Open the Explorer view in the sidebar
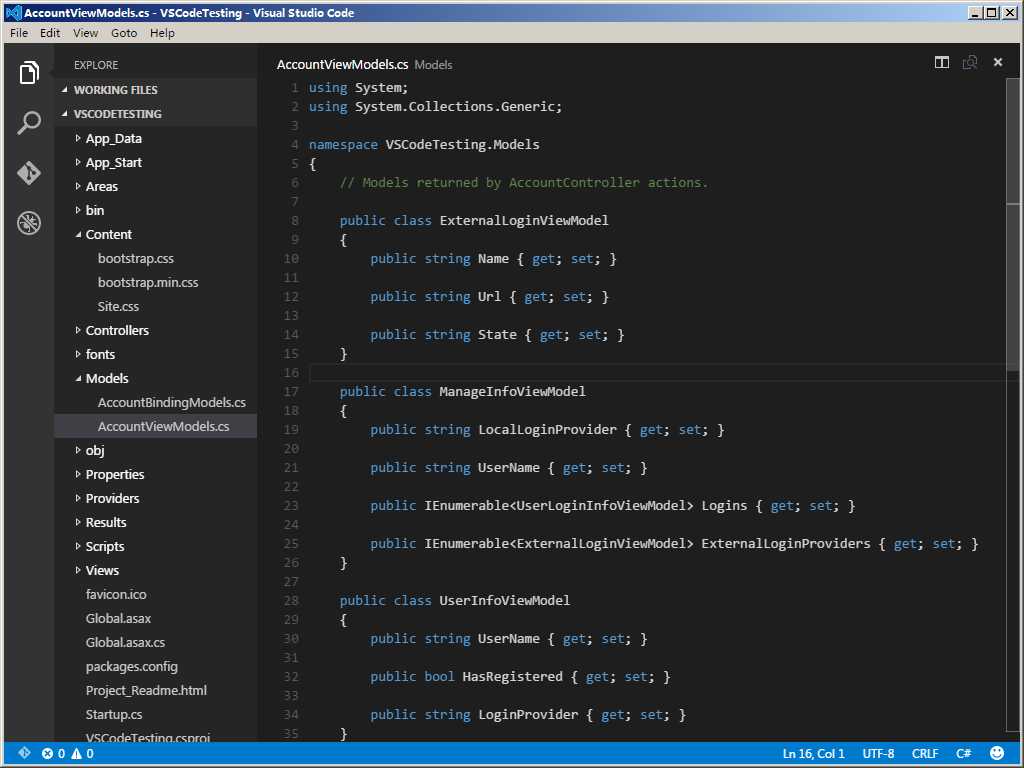The image size is (1024, 768). [x=29, y=72]
